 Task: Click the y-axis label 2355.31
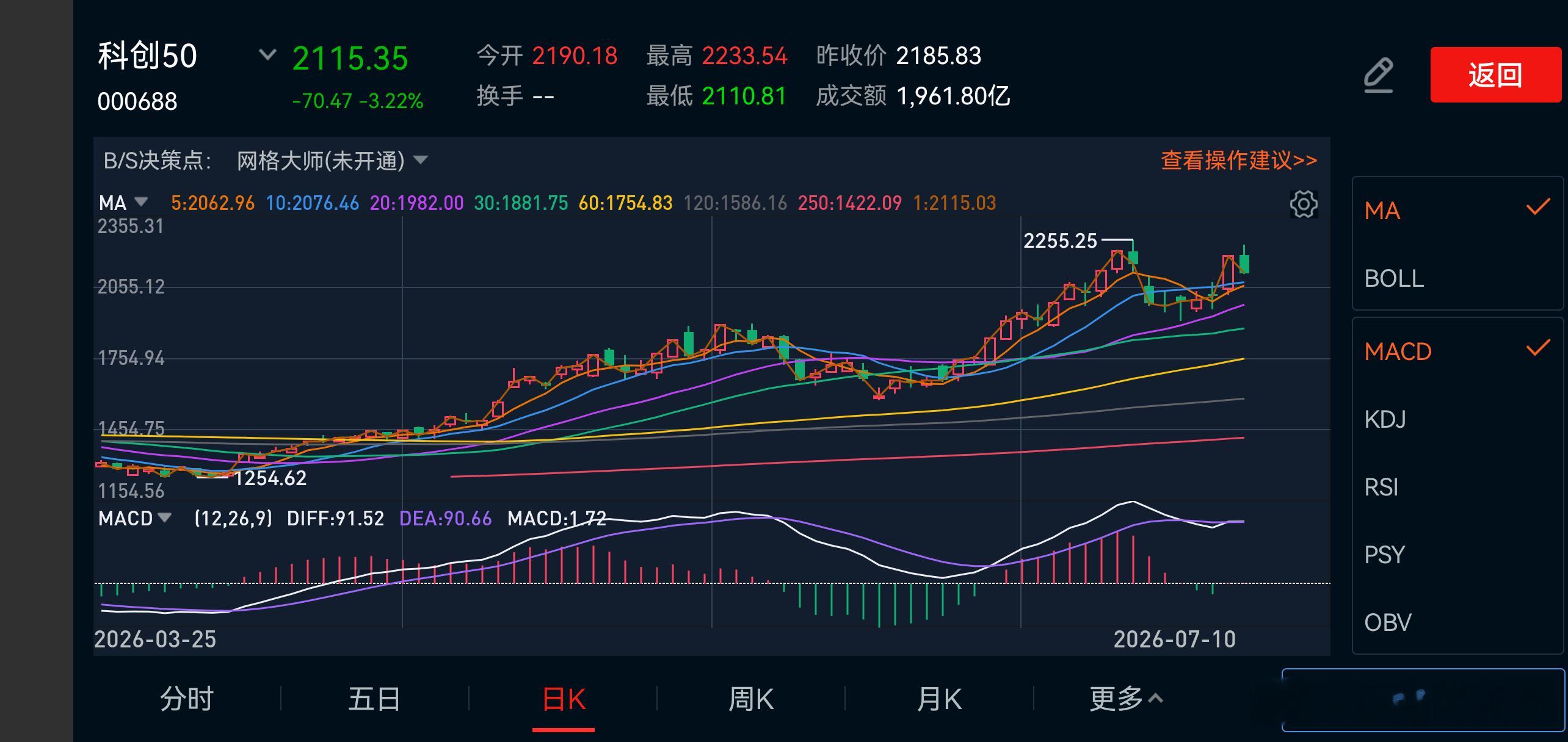point(131,226)
